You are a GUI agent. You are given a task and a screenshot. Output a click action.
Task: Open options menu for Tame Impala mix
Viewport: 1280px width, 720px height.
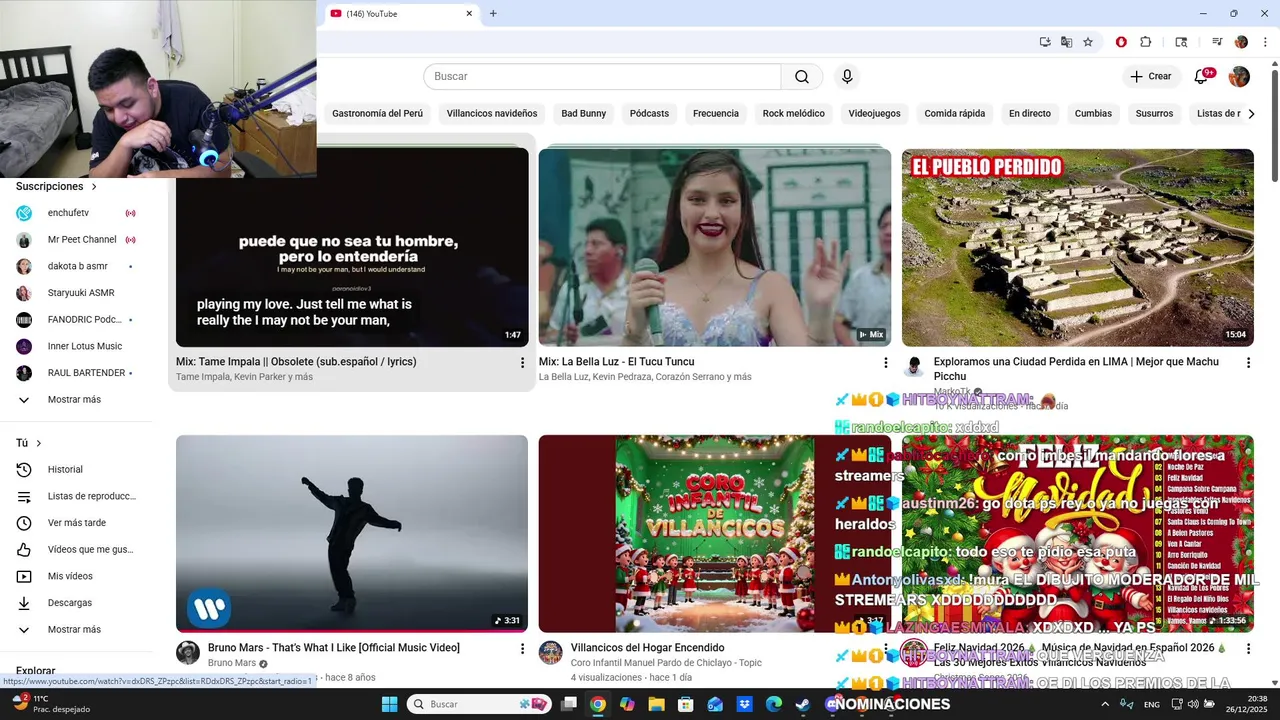(522, 363)
